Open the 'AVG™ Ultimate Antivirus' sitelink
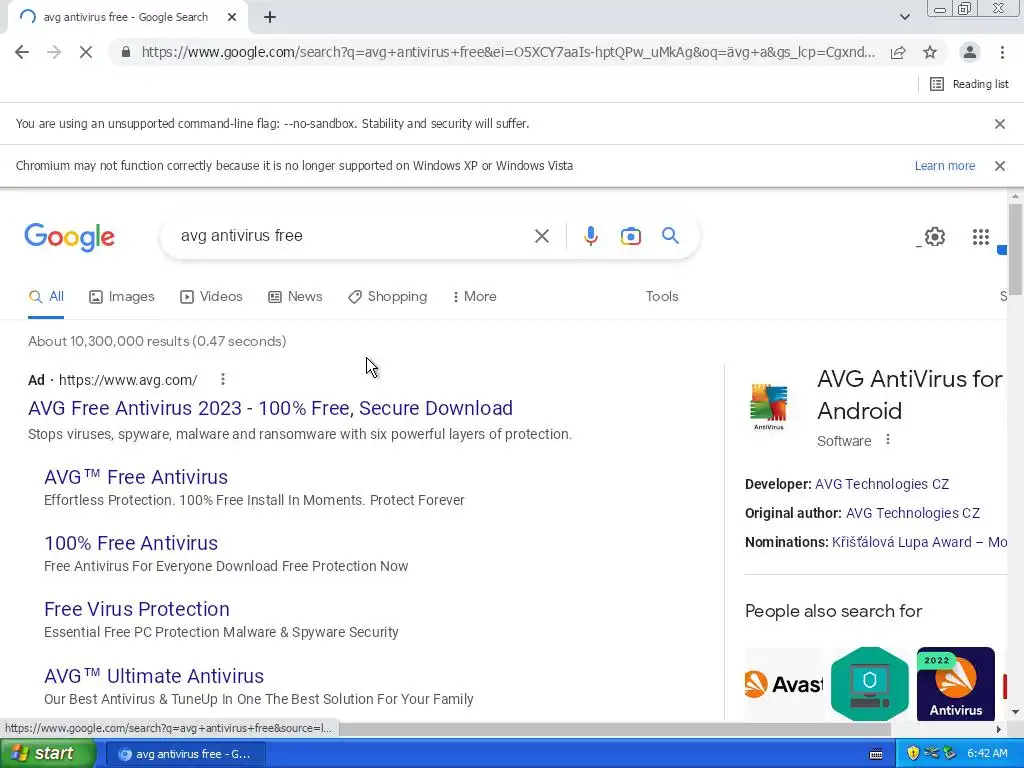 [153, 676]
